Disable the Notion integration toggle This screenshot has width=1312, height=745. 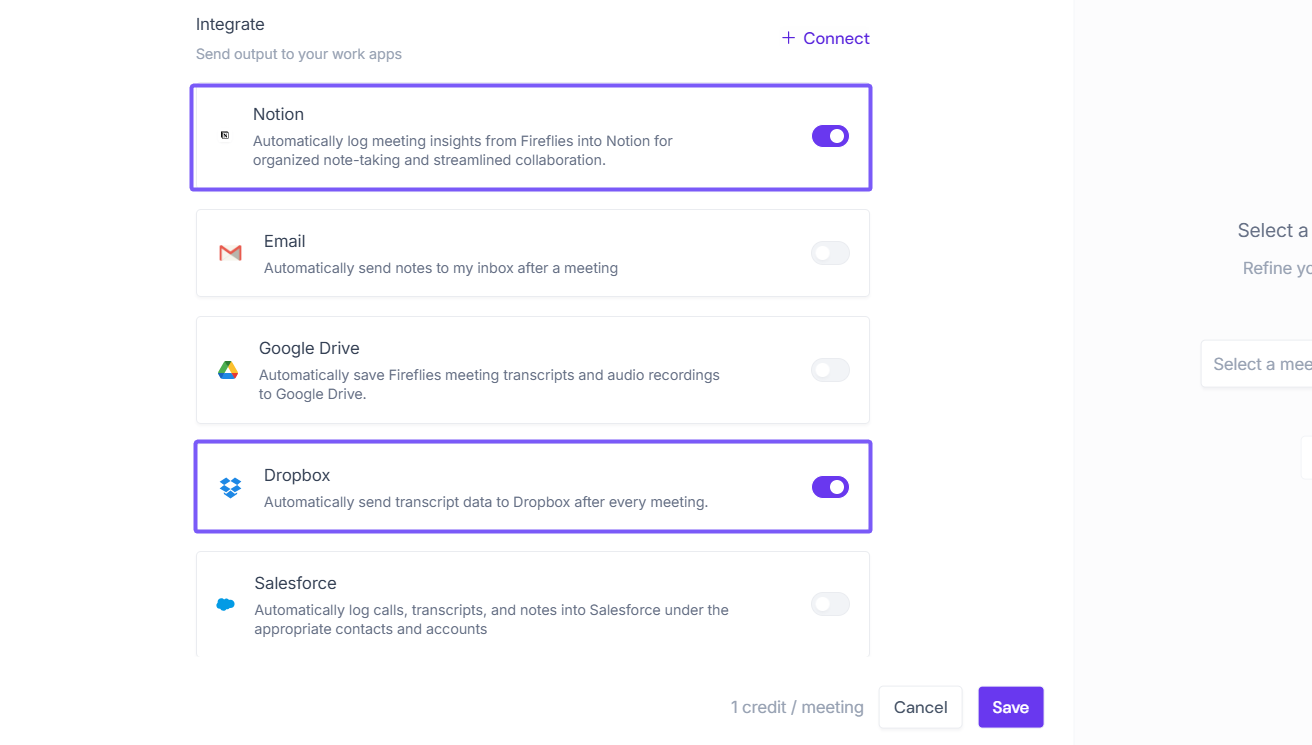click(830, 136)
